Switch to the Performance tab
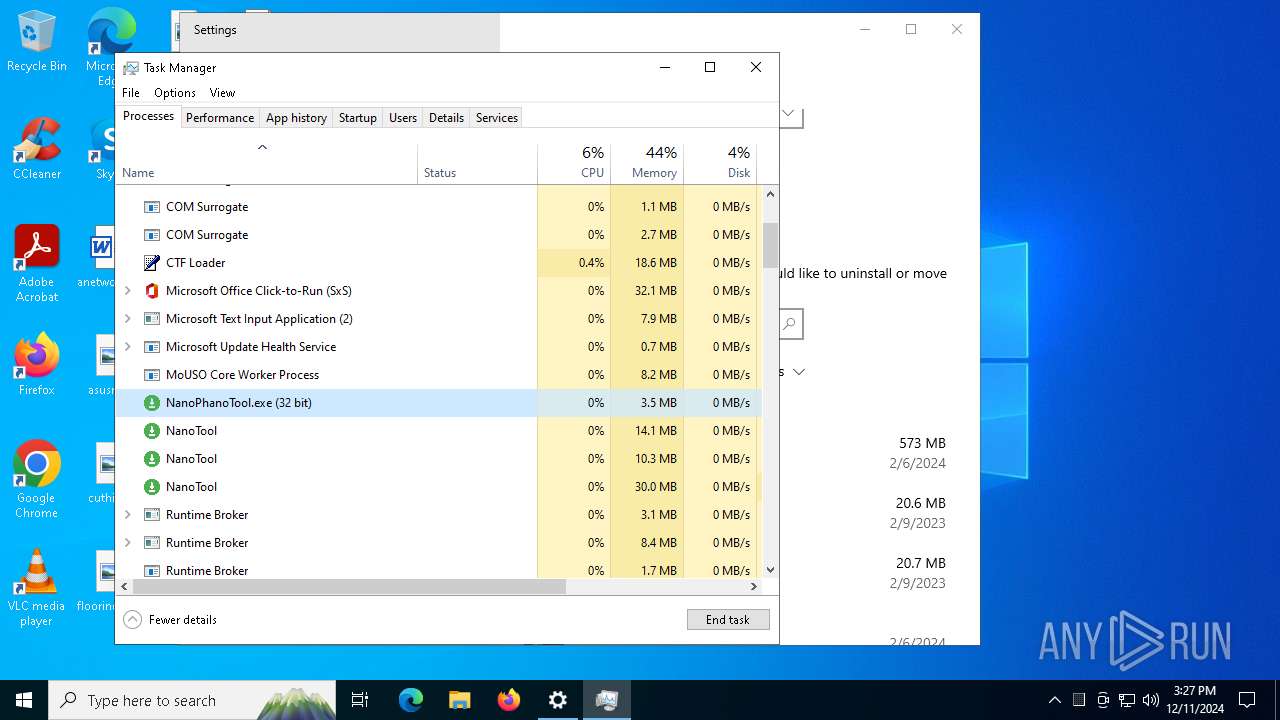 220,118
